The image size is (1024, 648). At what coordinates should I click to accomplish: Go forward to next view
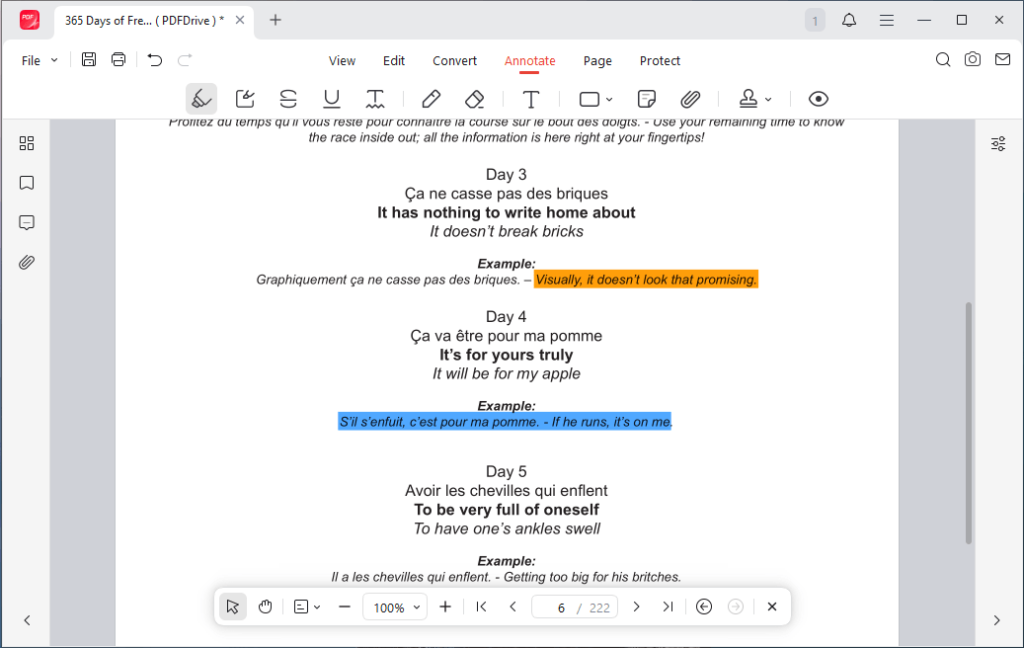(735, 607)
